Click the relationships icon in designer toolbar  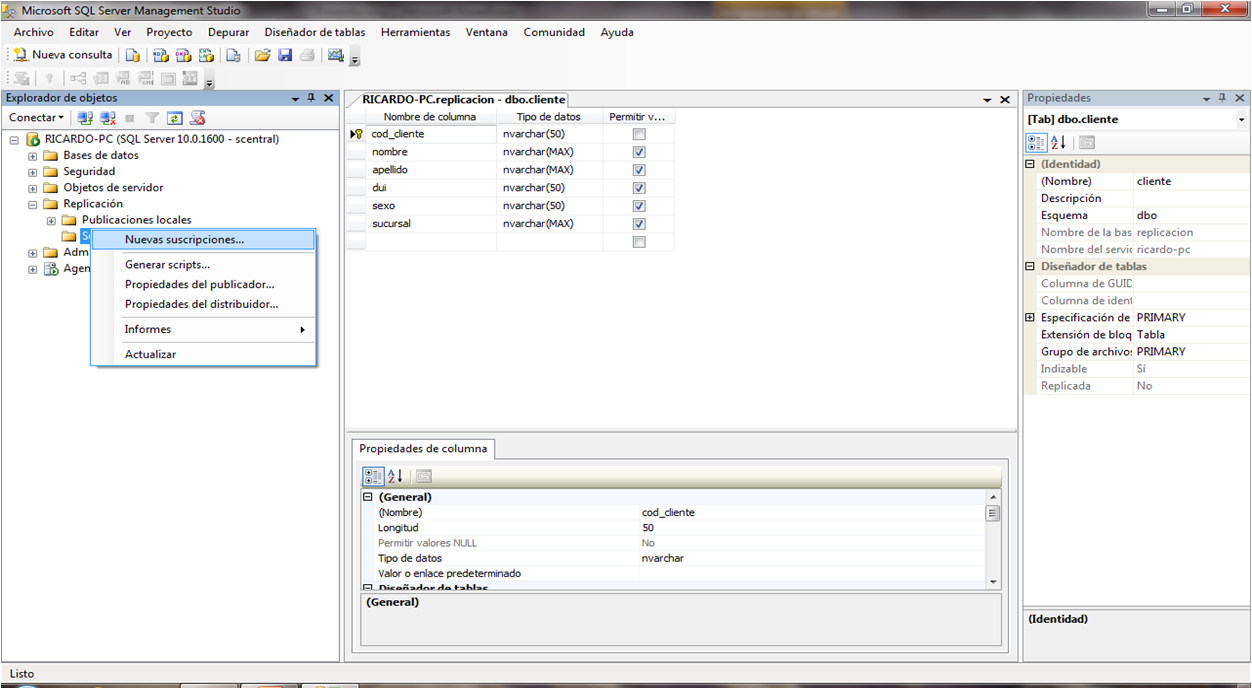[x=78, y=79]
